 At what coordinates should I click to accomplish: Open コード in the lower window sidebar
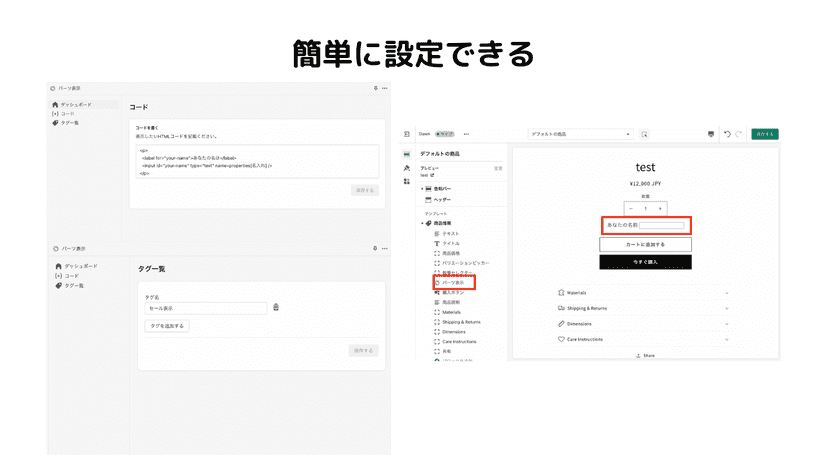pos(67,276)
